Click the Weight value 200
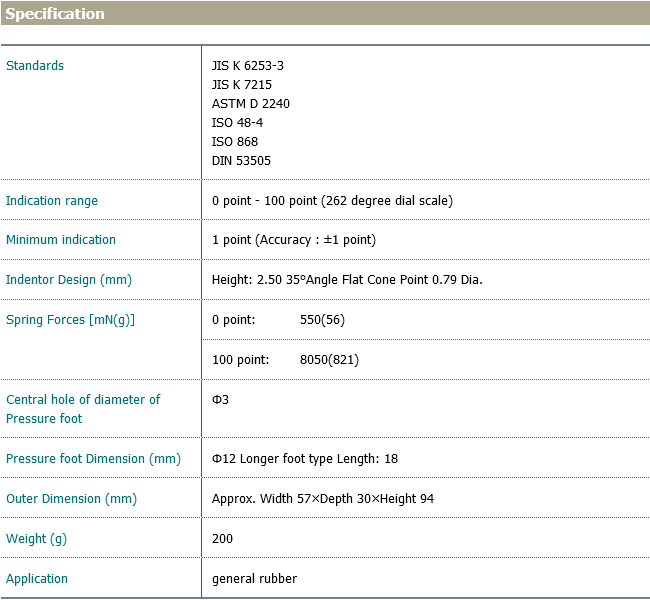This screenshot has height=600, width=650. click(x=222, y=539)
